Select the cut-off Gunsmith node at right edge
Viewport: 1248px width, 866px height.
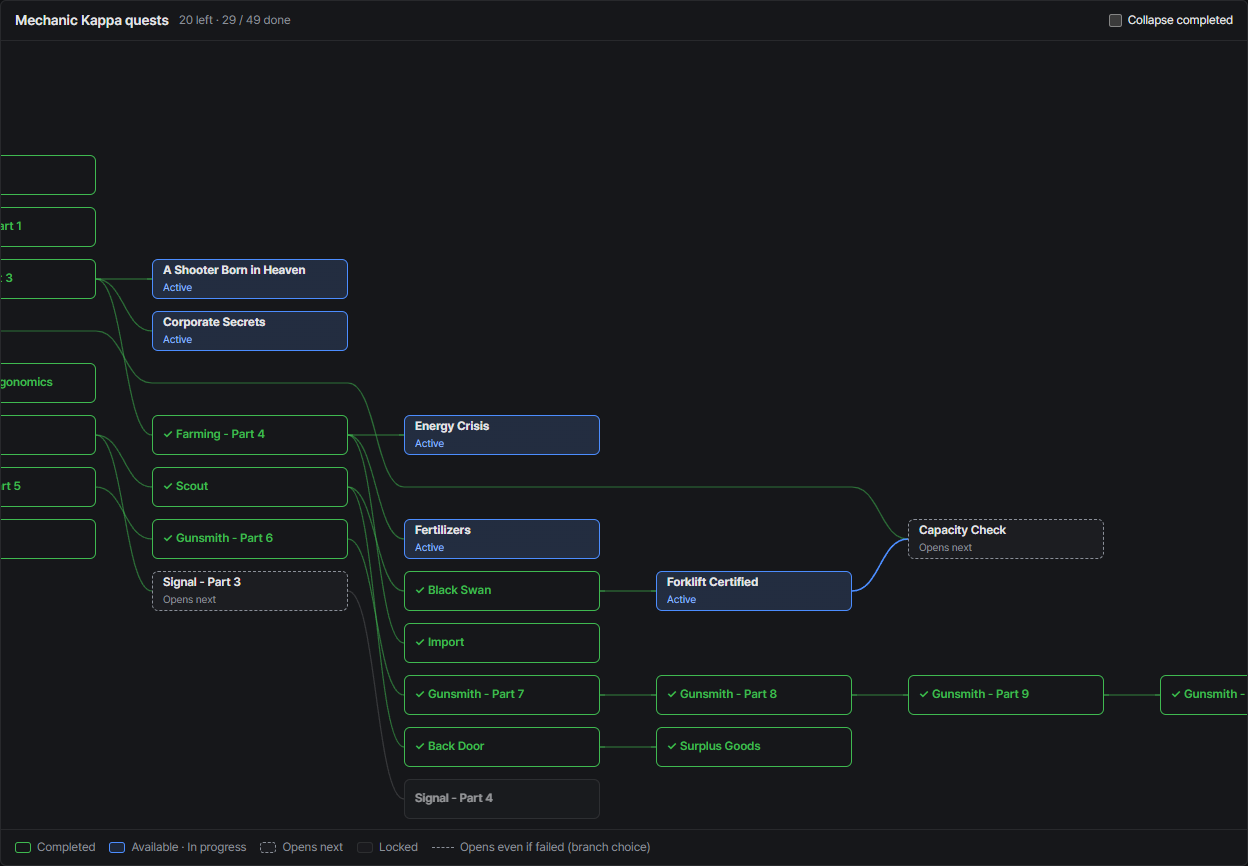(1204, 695)
